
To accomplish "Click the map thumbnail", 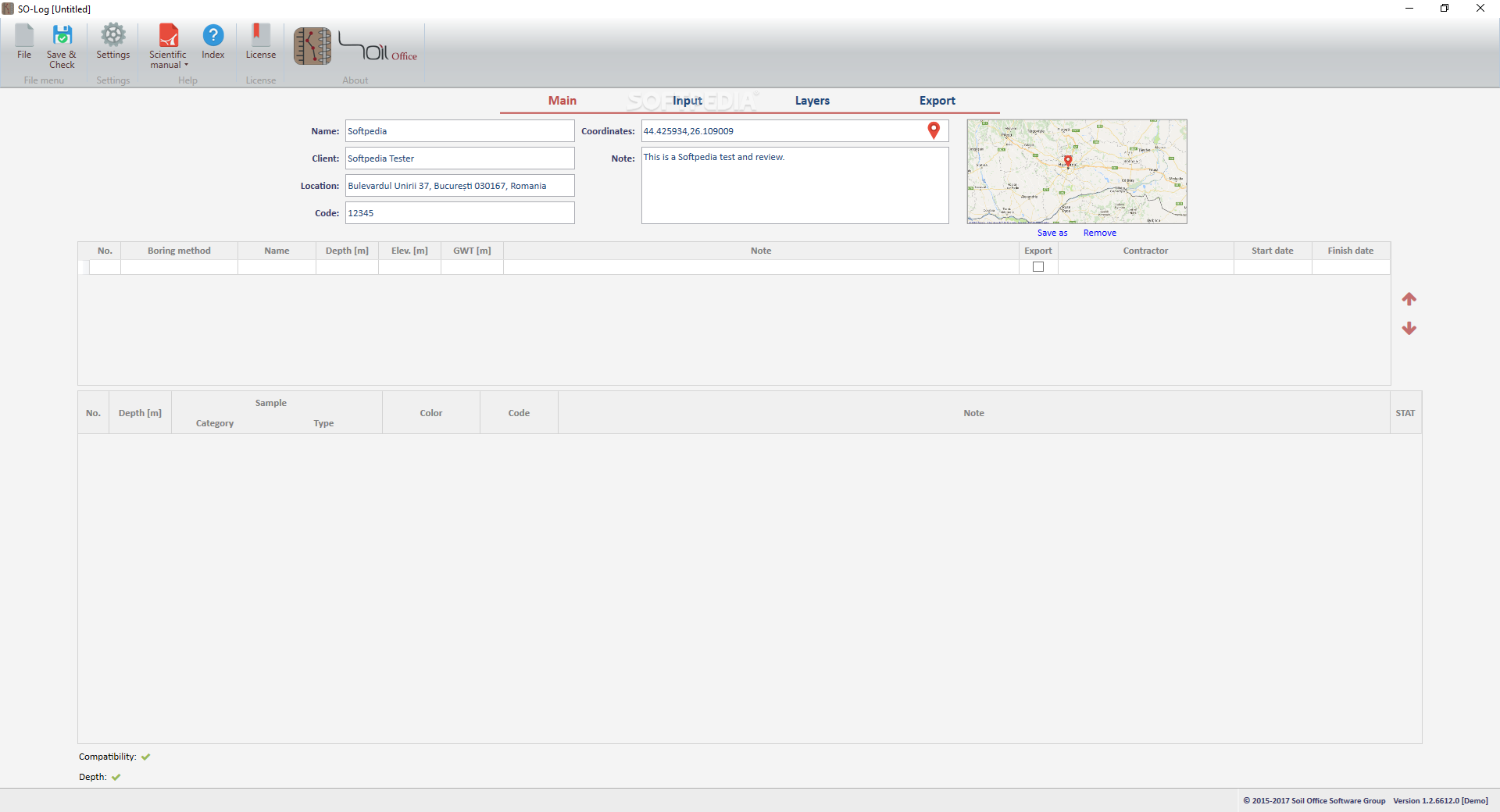I will pos(1077,172).
